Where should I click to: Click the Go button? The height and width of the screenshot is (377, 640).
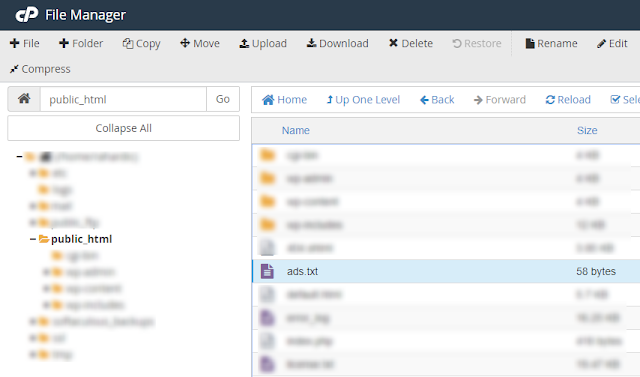(x=223, y=99)
